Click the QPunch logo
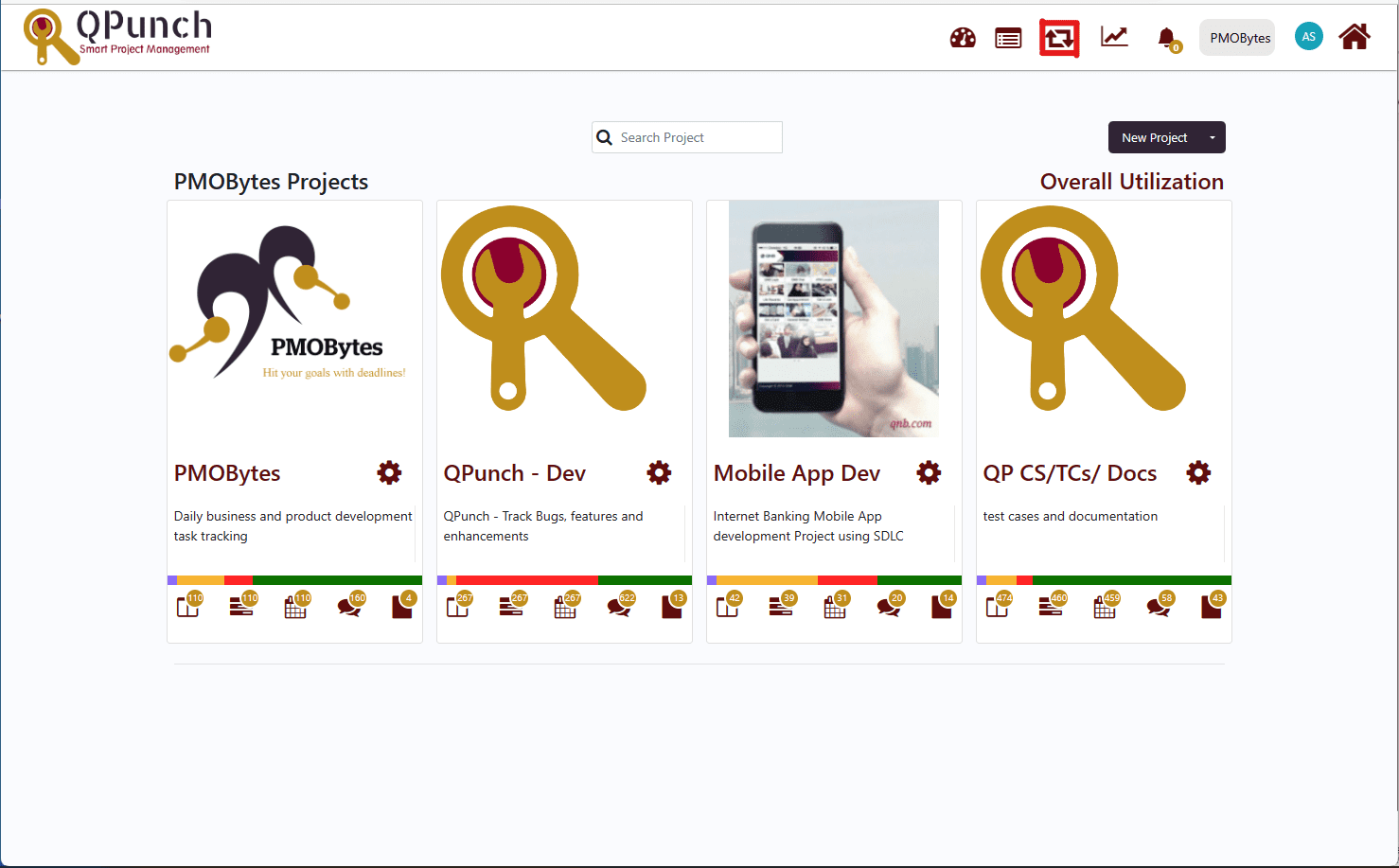The height and width of the screenshot is (868, 1399). [x=117, y=37]
